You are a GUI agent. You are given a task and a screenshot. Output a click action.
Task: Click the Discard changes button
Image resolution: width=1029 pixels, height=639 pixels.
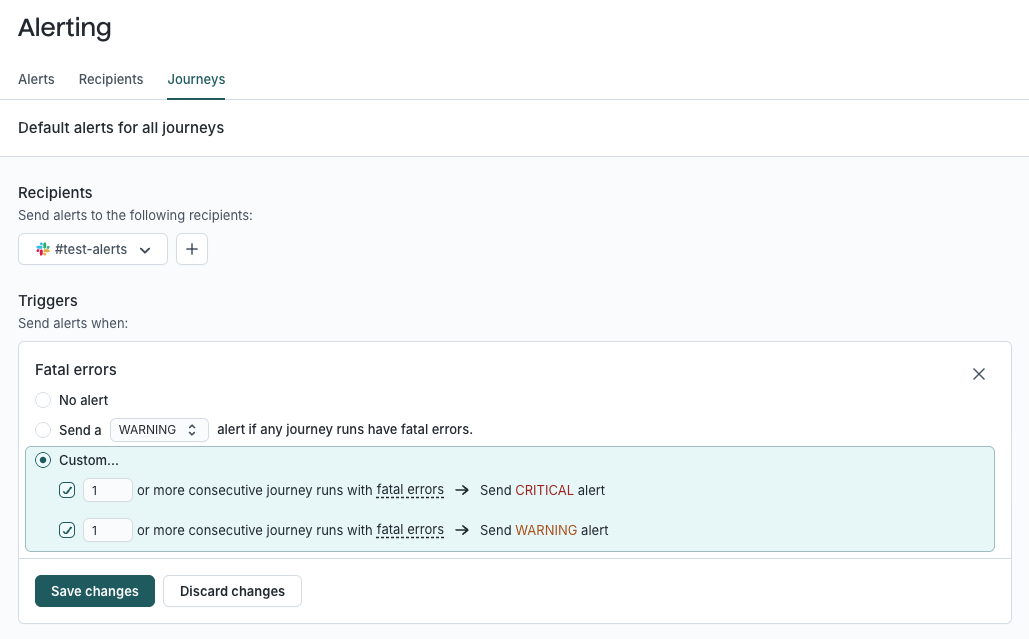pos(232,591)
